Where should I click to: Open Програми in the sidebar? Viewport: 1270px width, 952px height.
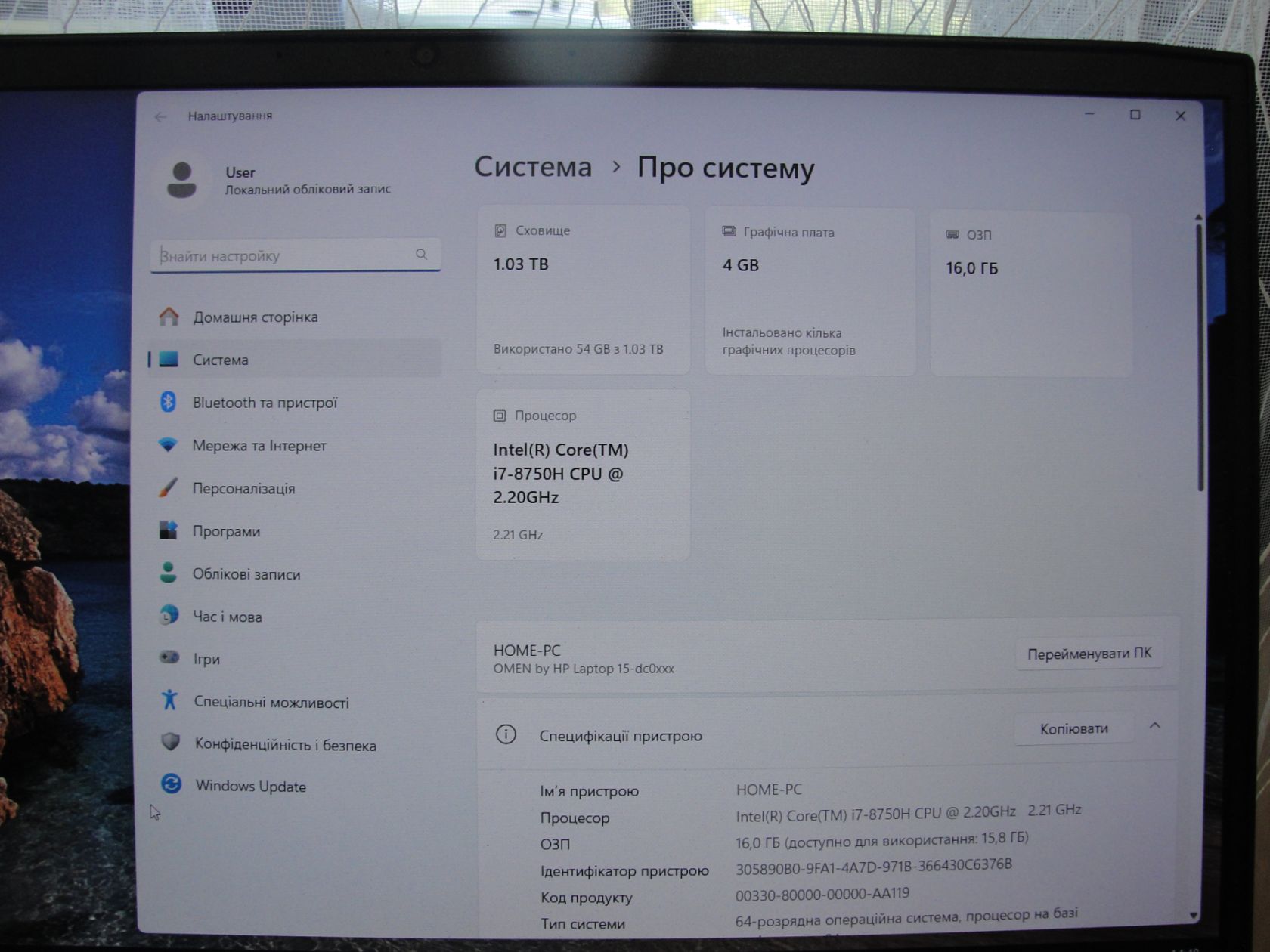296,531
